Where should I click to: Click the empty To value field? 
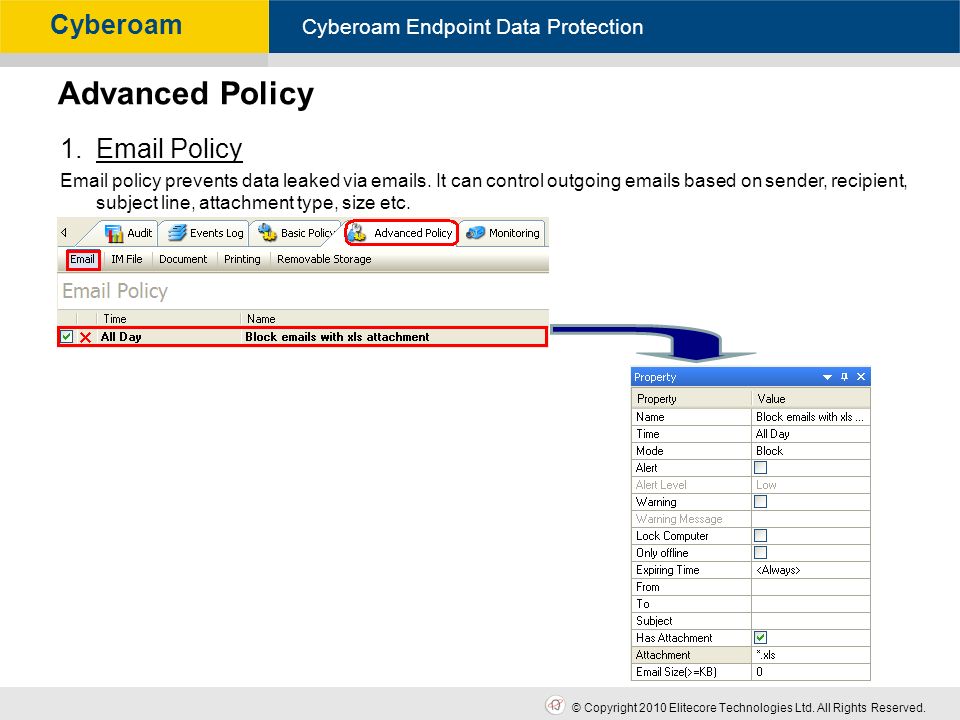(811, 604)
